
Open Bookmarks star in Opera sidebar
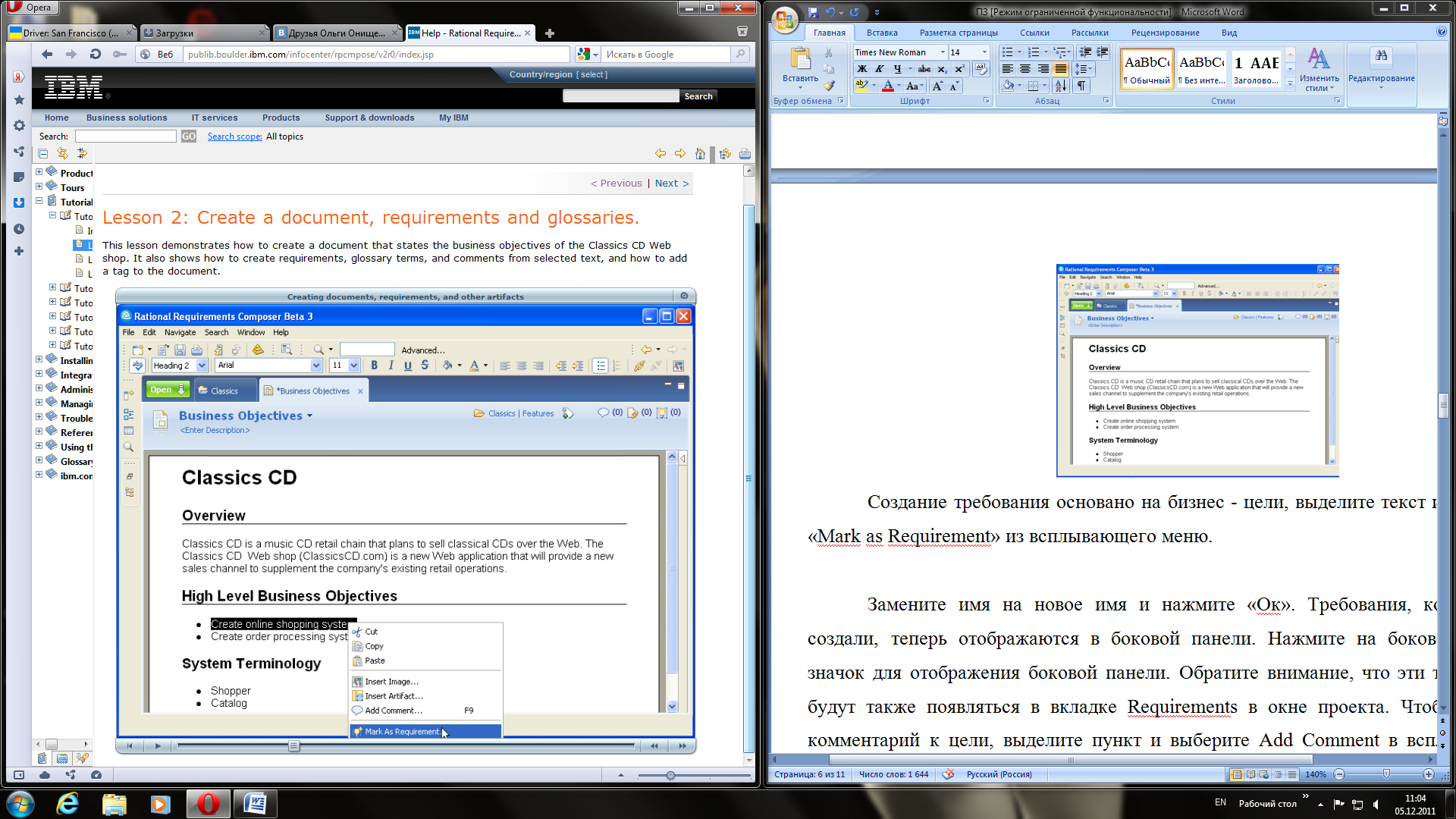pos(19,100)
